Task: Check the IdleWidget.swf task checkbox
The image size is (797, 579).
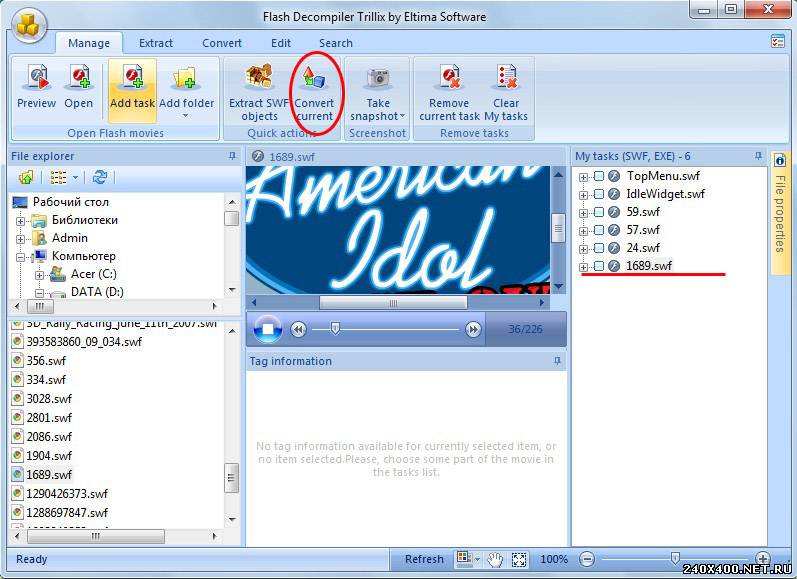Action: [x=599, y=194]
